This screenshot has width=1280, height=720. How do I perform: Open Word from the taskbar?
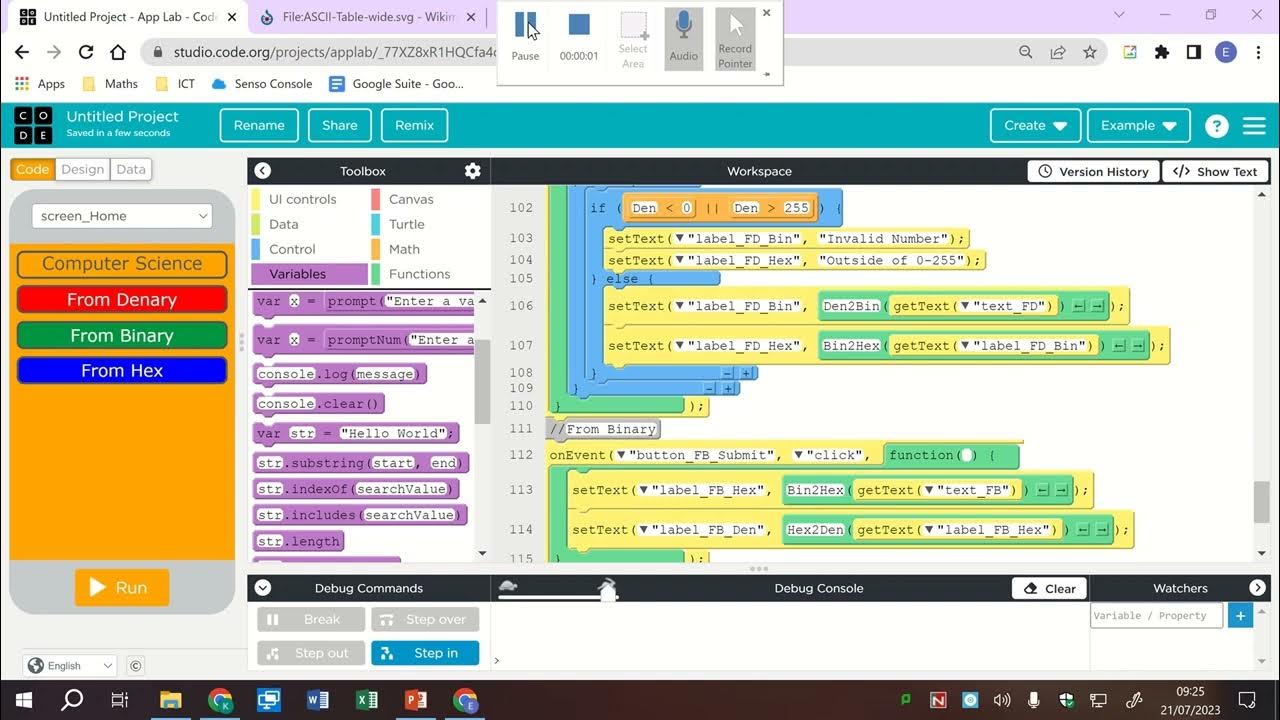(318, 700)
